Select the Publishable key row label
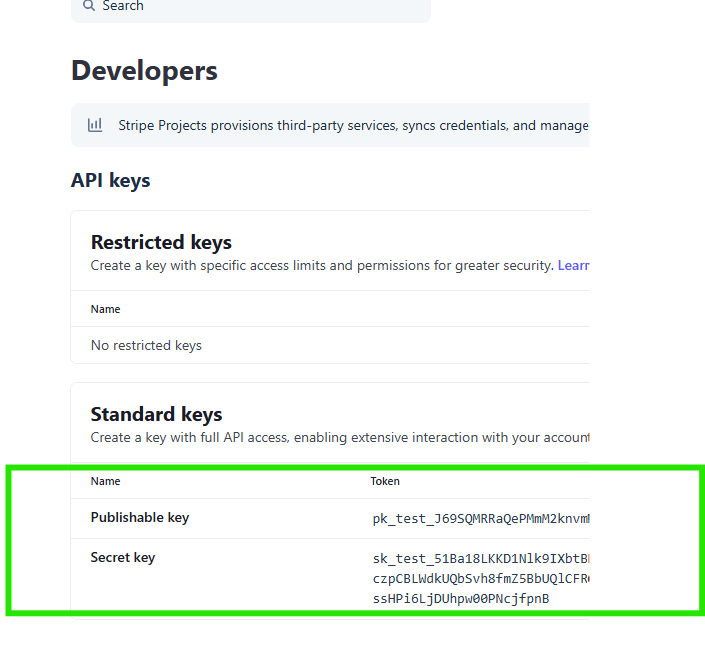The width and height of the screenshot is (705, 661). 140,518
